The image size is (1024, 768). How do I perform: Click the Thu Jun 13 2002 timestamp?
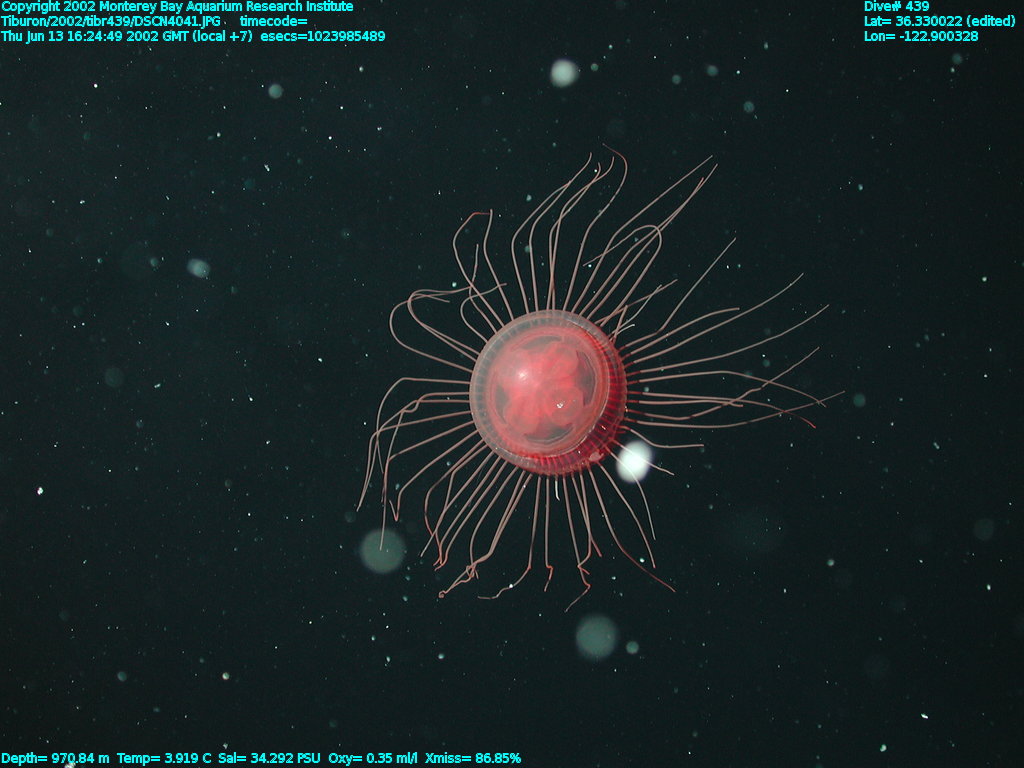point(126,36)
